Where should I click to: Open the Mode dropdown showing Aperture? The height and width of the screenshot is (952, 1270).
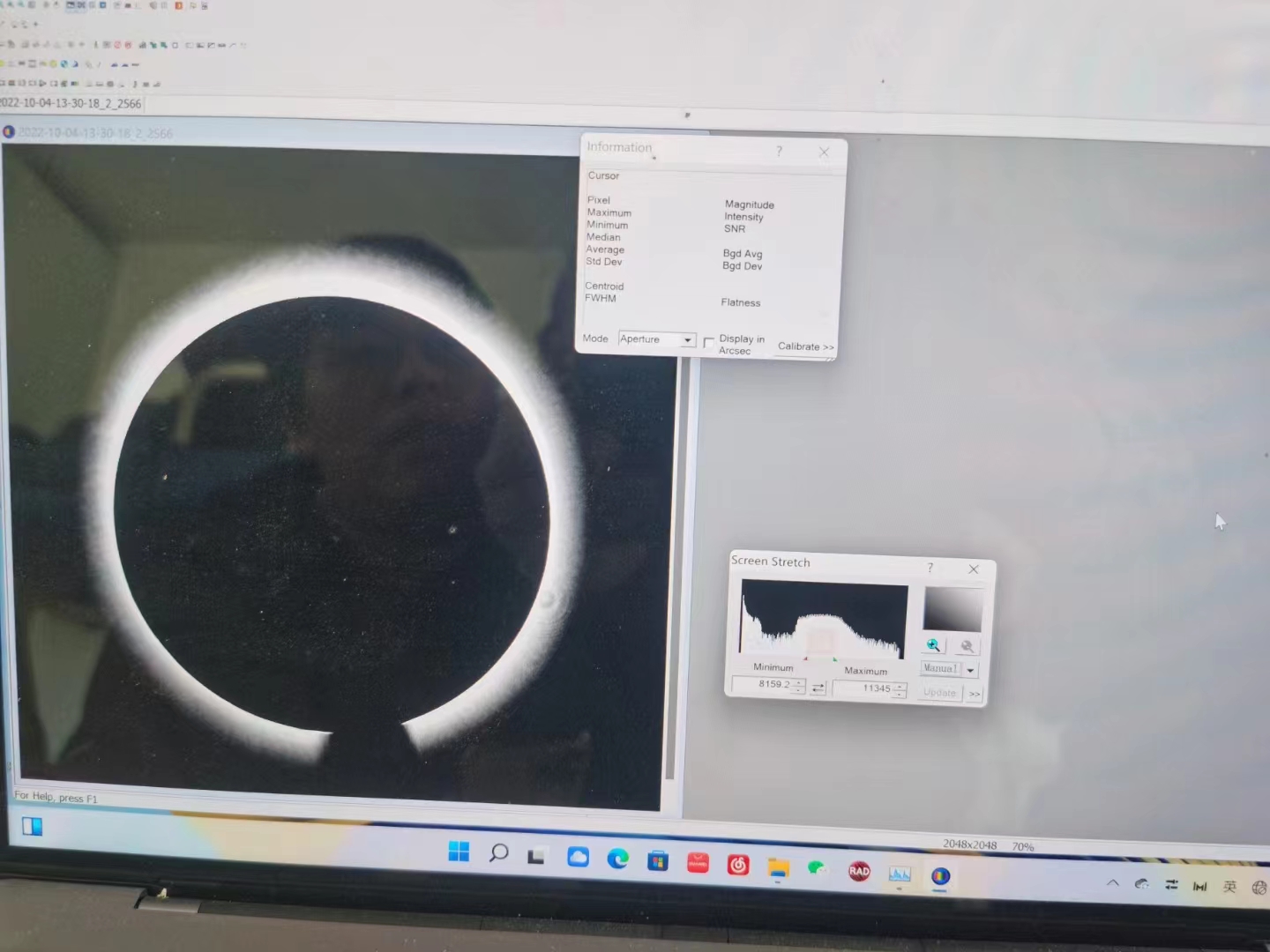687,340
